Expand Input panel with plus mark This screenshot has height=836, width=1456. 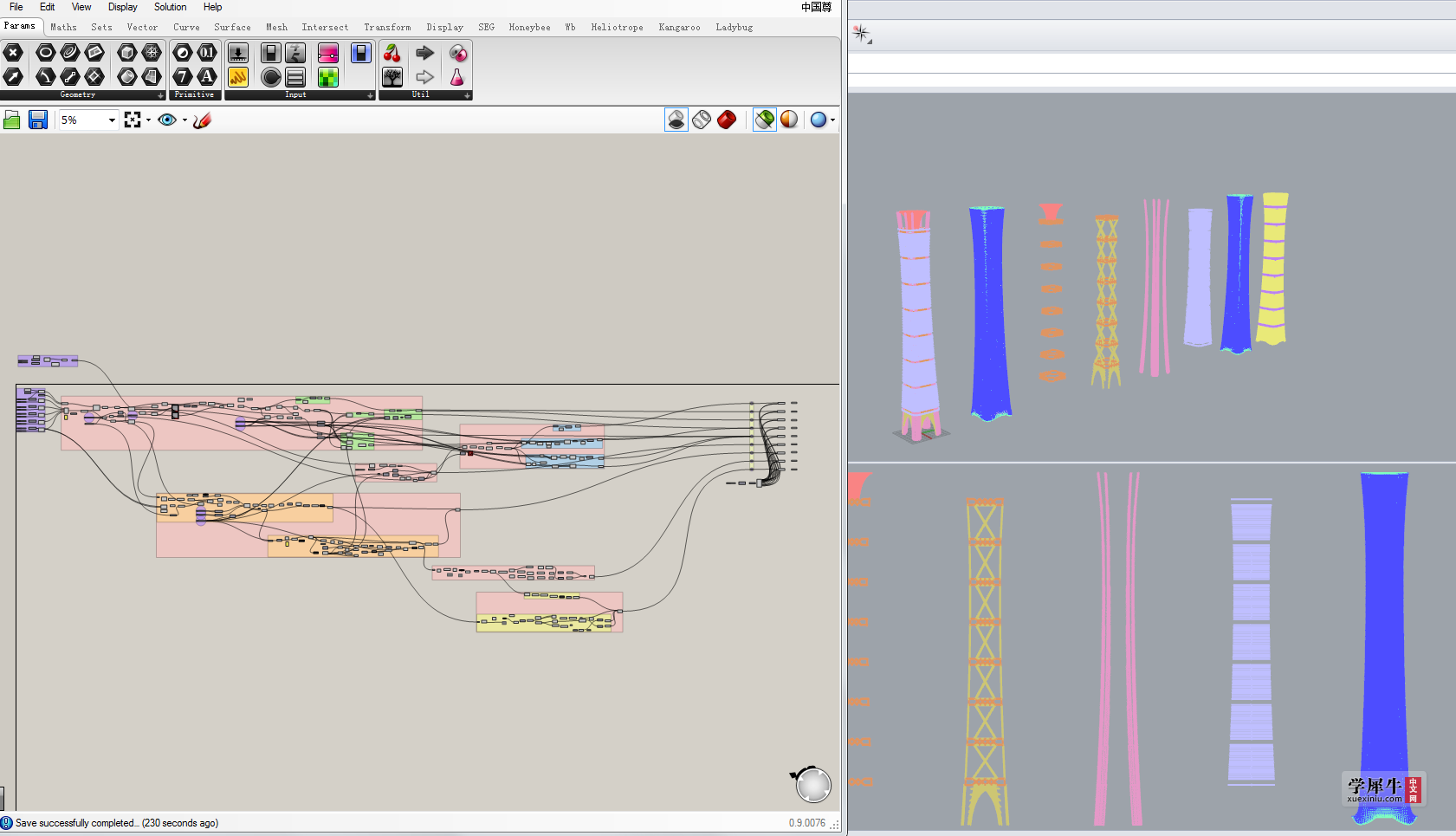click(370, 95)
